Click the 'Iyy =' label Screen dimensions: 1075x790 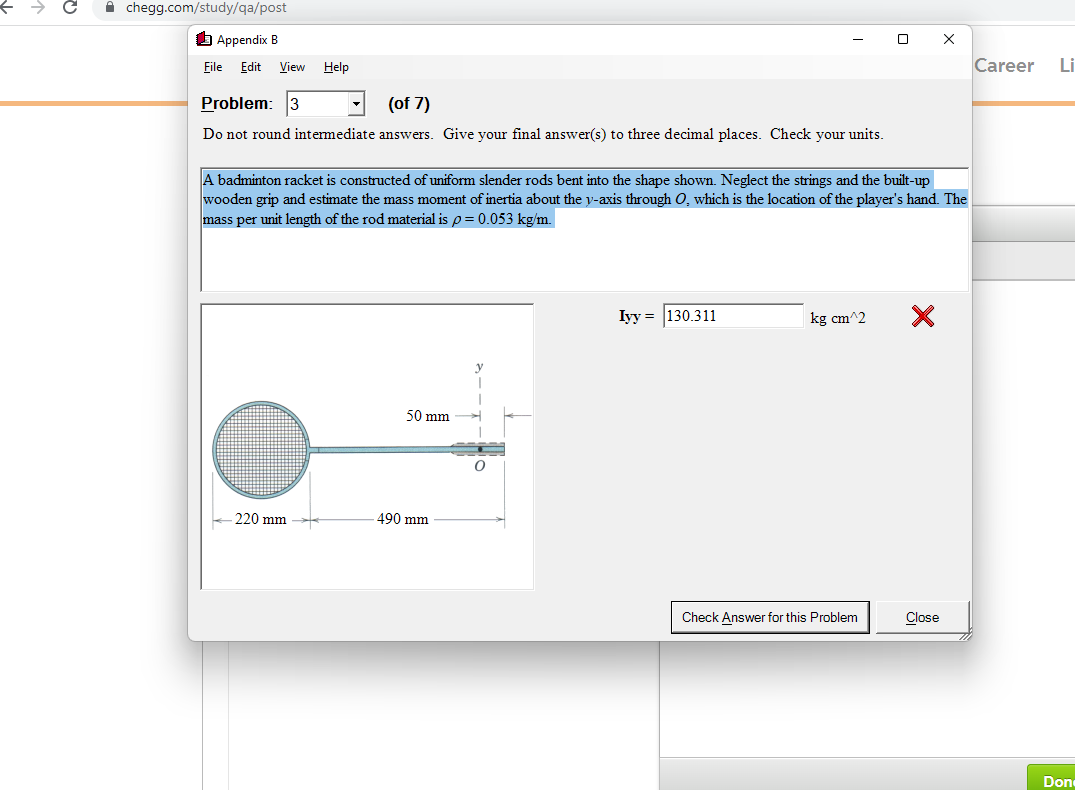(x=637, y=316)
